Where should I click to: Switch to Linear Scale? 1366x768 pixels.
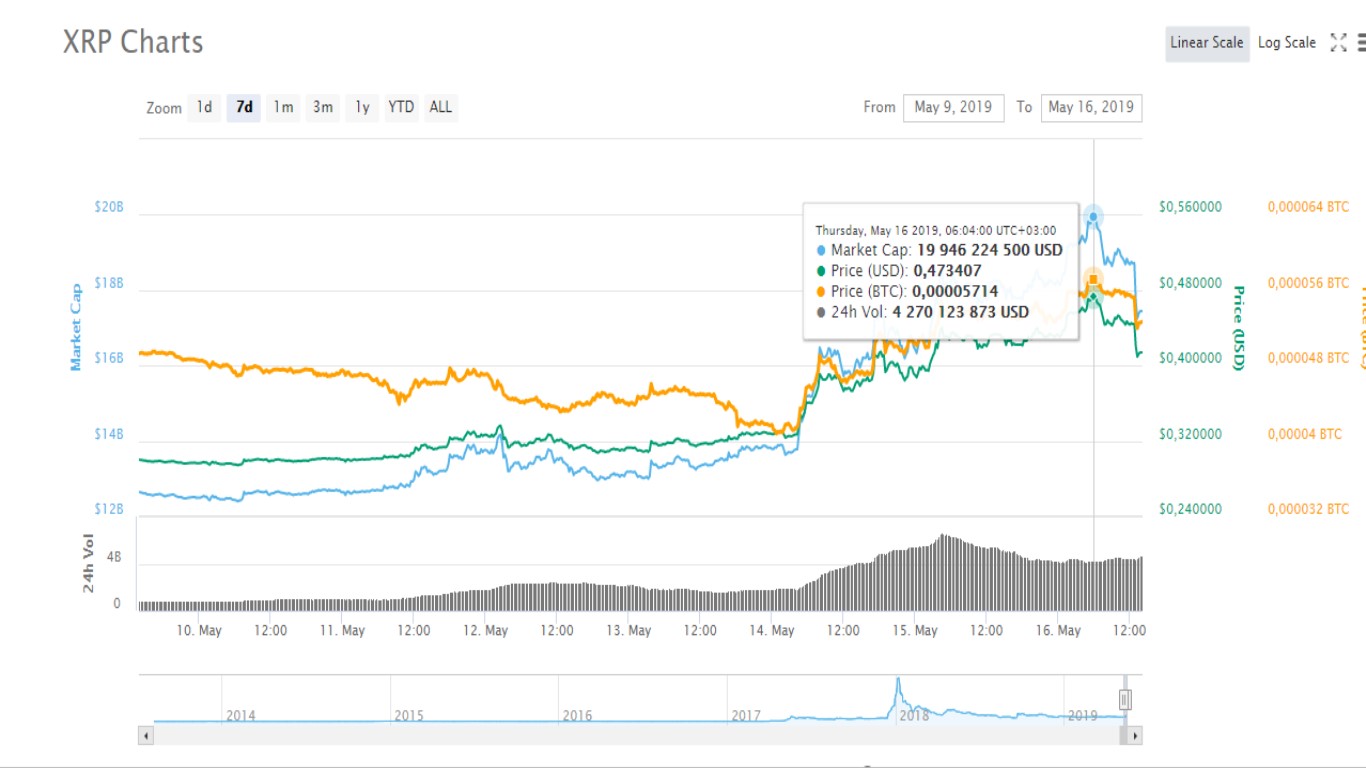(1207, 43)
